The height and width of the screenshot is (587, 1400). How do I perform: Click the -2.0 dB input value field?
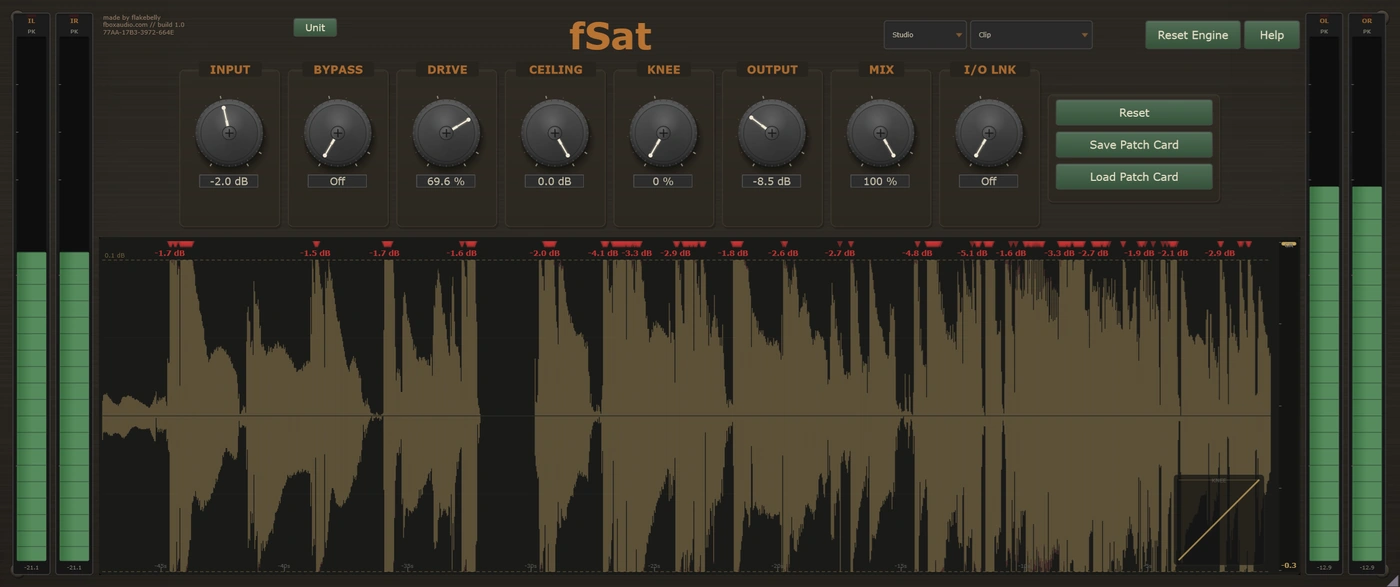click(x=229, y=181)
